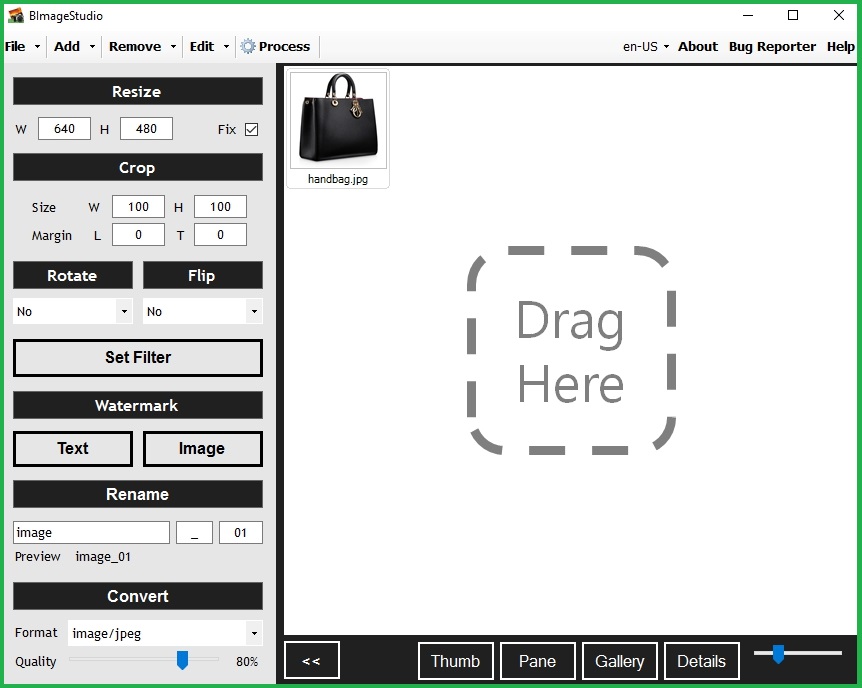Click the collapse panel << button
The height and width of the screenshot is (688, 862).
[x=312, y=661]
